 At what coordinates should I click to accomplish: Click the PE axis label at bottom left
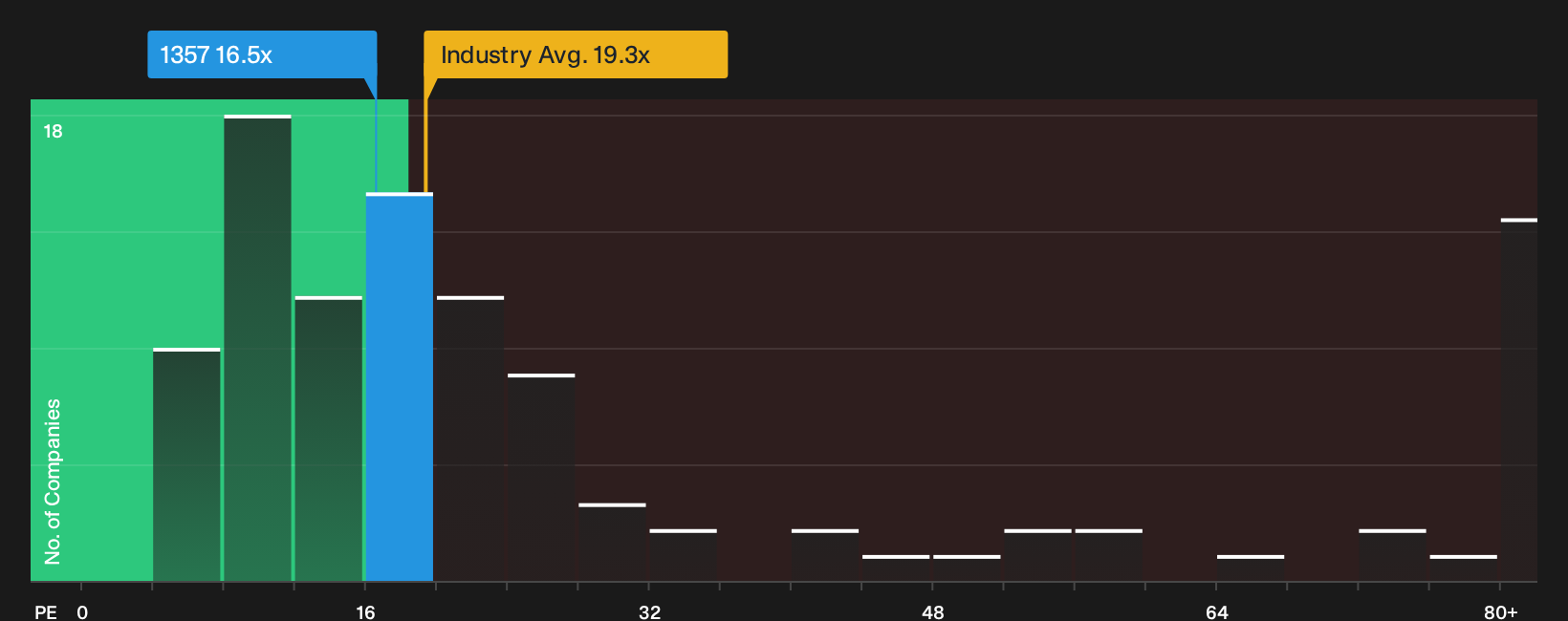(x=46, y=611)
